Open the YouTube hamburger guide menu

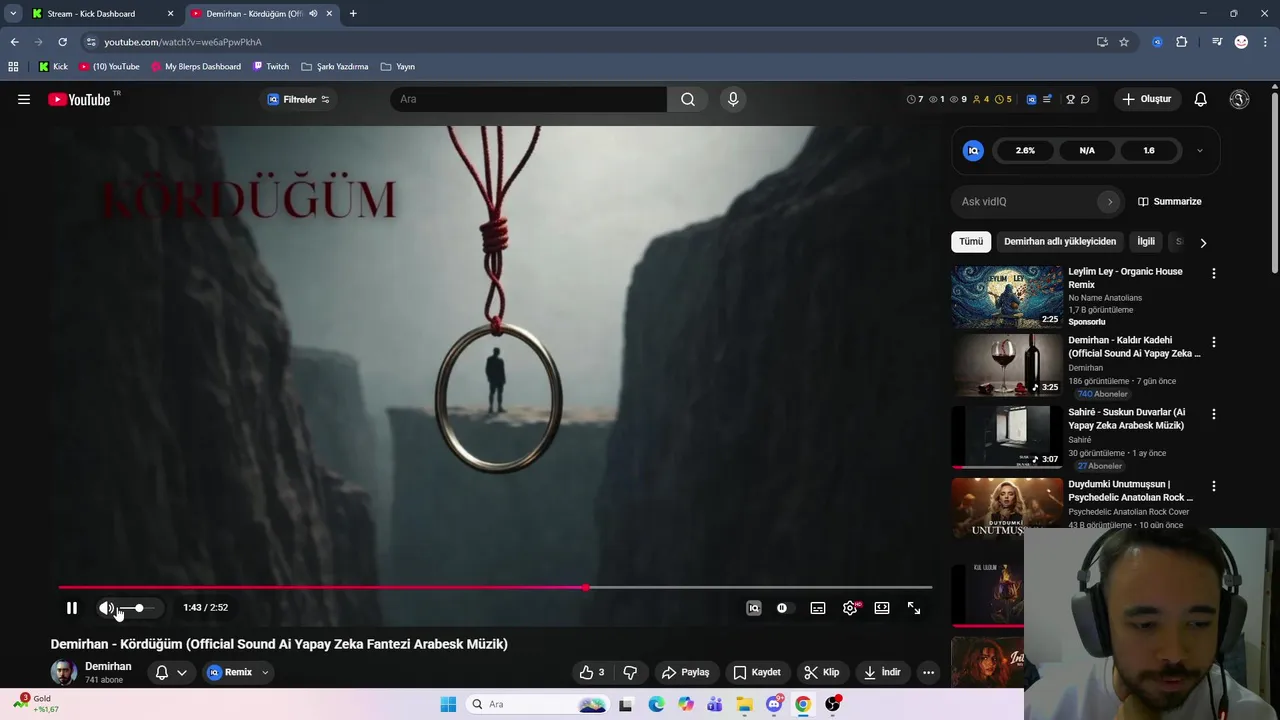click(24, 99)
